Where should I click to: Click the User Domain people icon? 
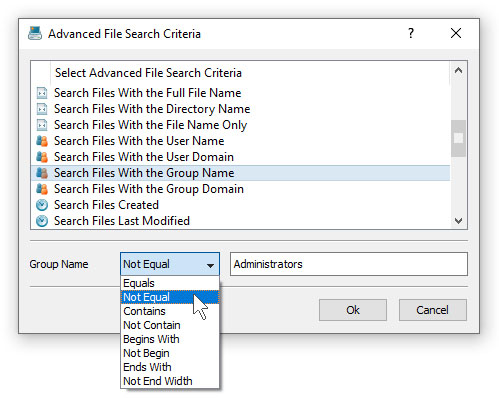click(42, 157)
